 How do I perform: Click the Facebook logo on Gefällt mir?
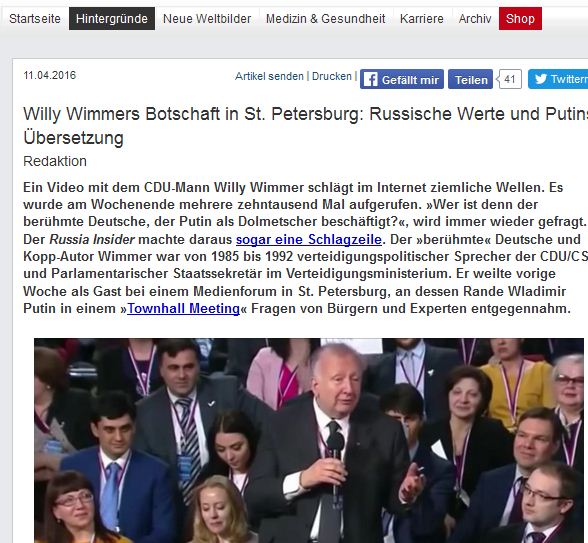(x=370, y=80)
